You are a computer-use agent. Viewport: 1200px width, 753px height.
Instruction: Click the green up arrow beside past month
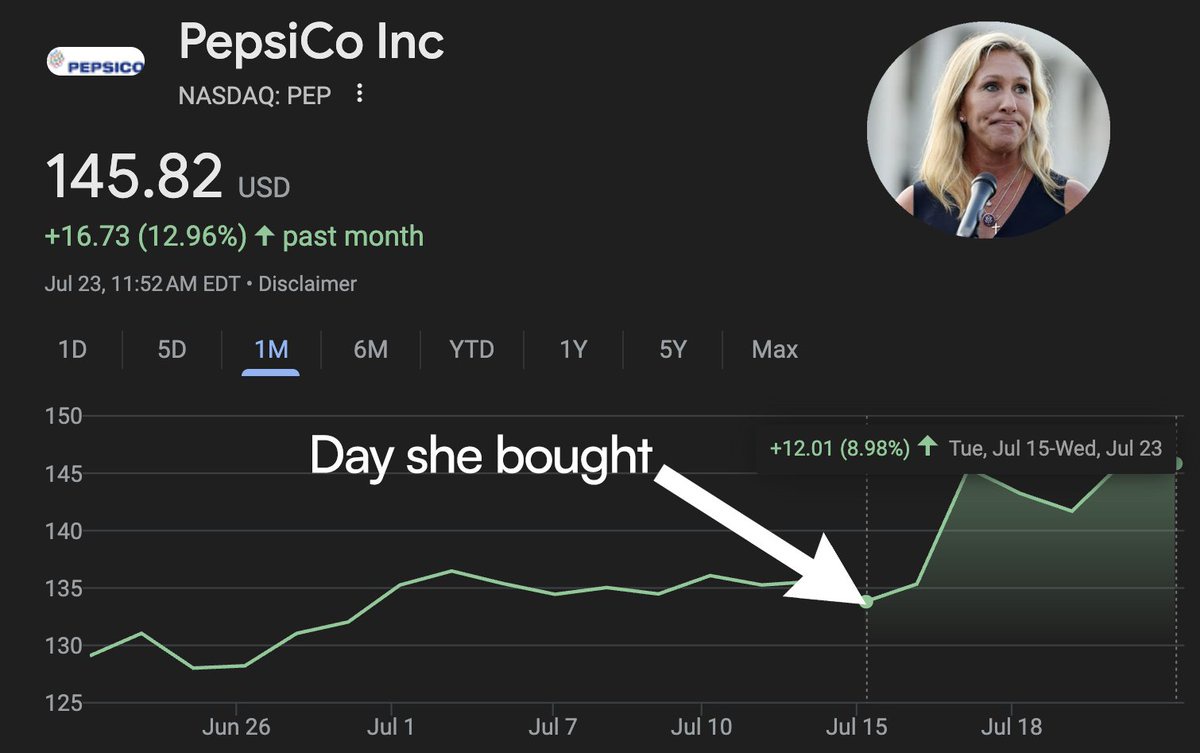click(x=265, y=237)
